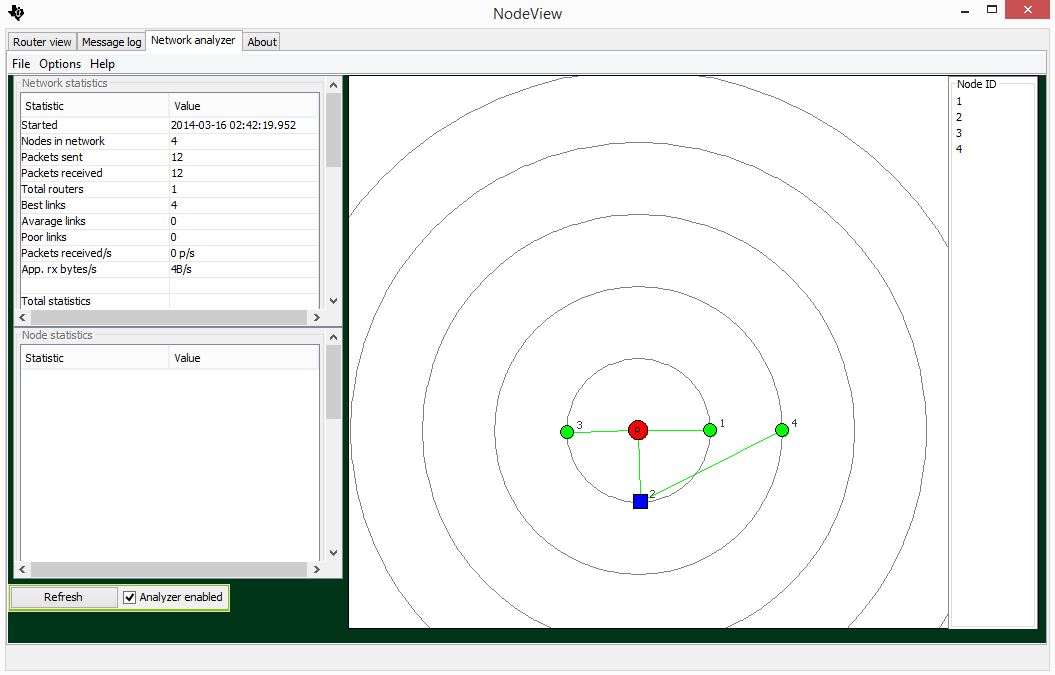Open the File menu
The width and height of the screenshot is (1055, 675).
[21, 64]
